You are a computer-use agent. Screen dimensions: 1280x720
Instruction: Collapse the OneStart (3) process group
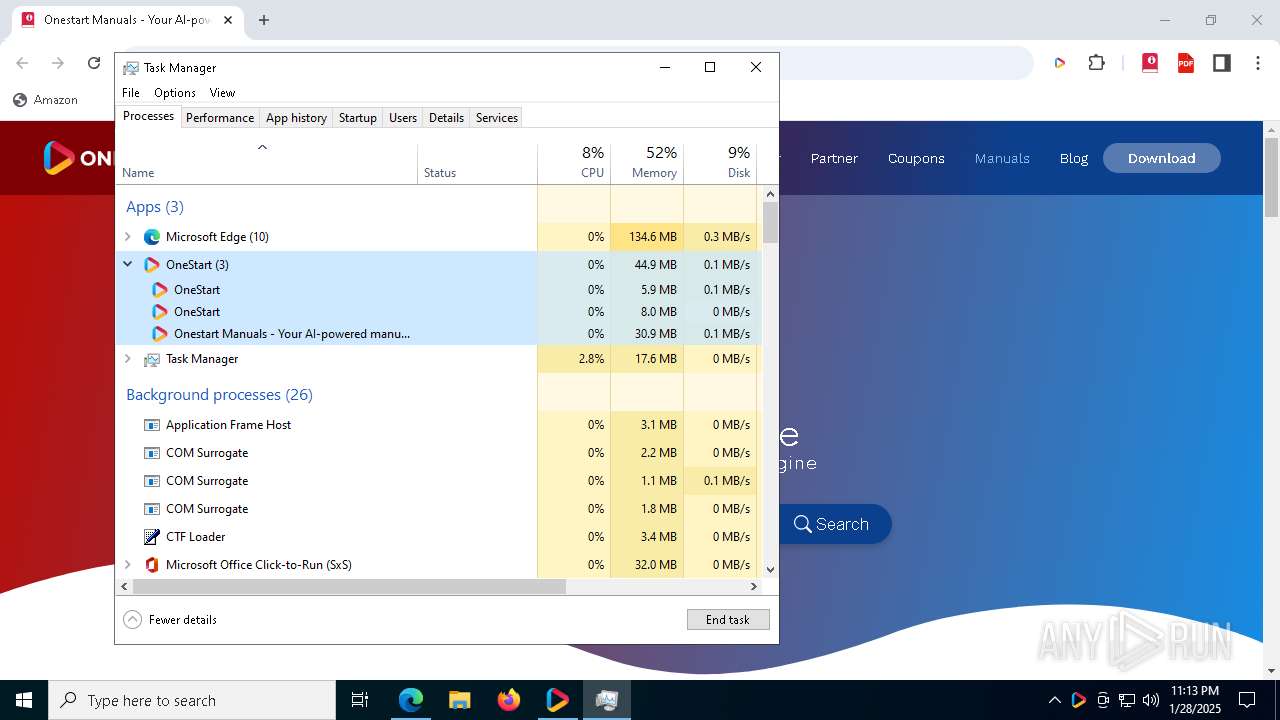pyautogui.click(x=127, y=265)
